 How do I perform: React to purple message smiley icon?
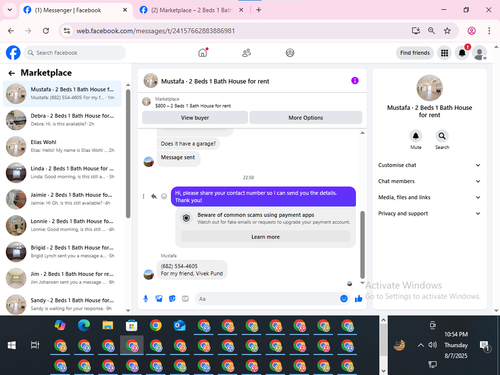[x=164, y=196]
